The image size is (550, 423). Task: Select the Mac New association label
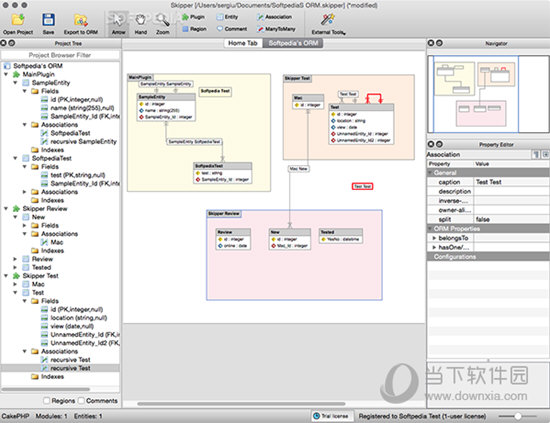click(299, 169)
